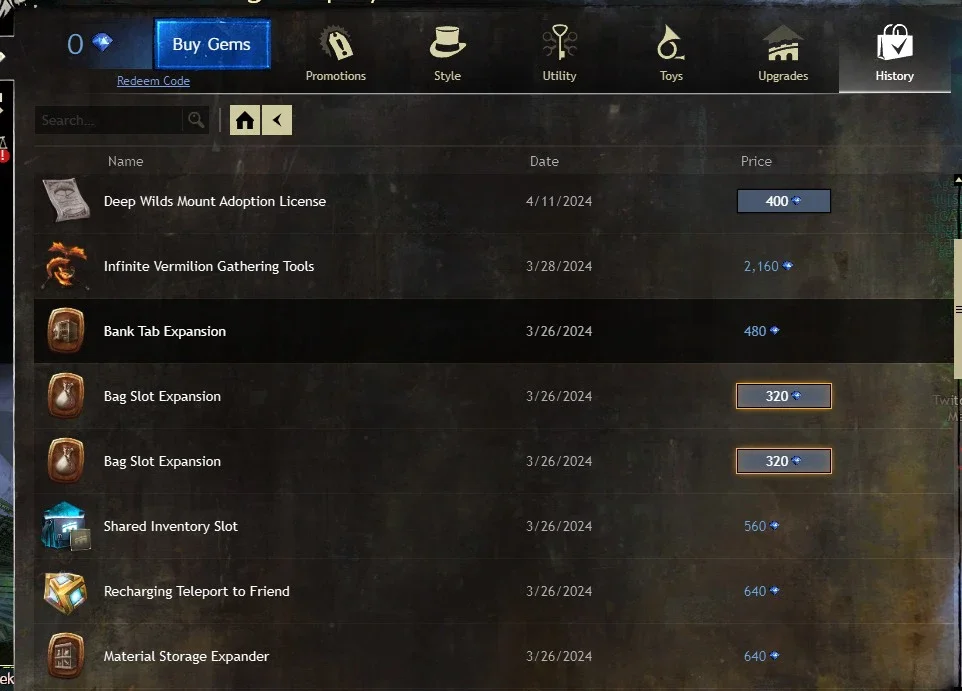The image size is (962, 691).
Task: Click the Shared Inventory Slot icon
Action: click(x=66, y=526)
